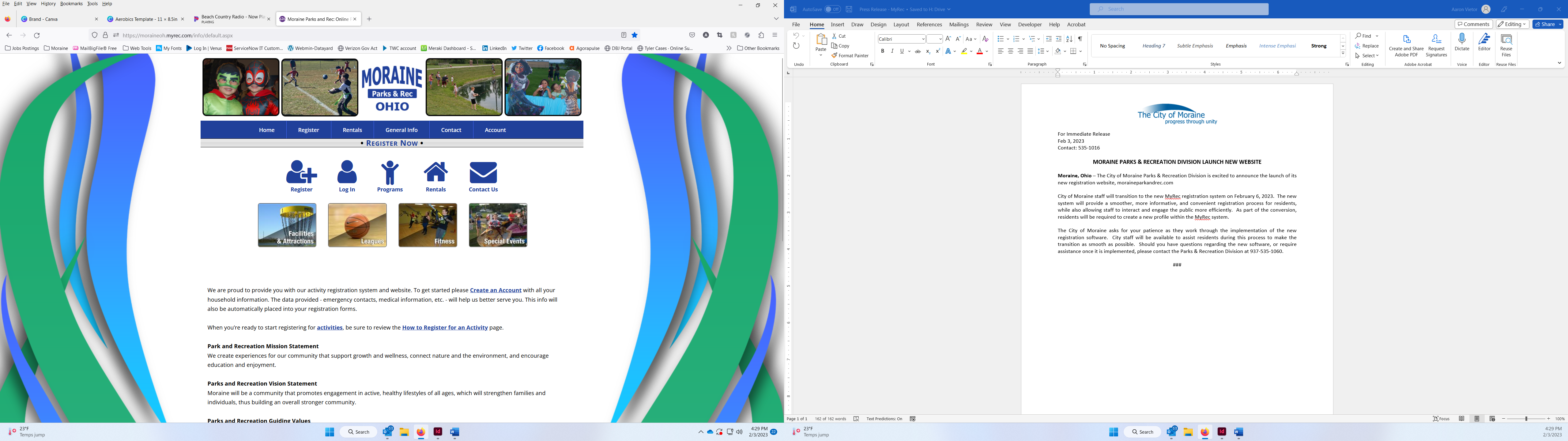Activate the Format Painter tool
This screenshot has height=441, width=1568.
[x=850, y=55]
